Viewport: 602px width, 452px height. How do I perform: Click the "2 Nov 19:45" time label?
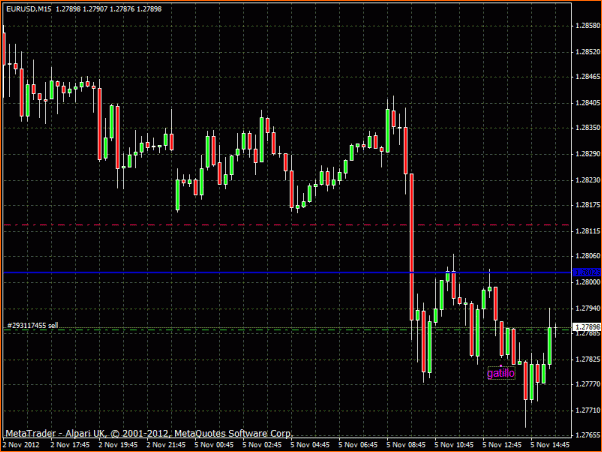118,445
